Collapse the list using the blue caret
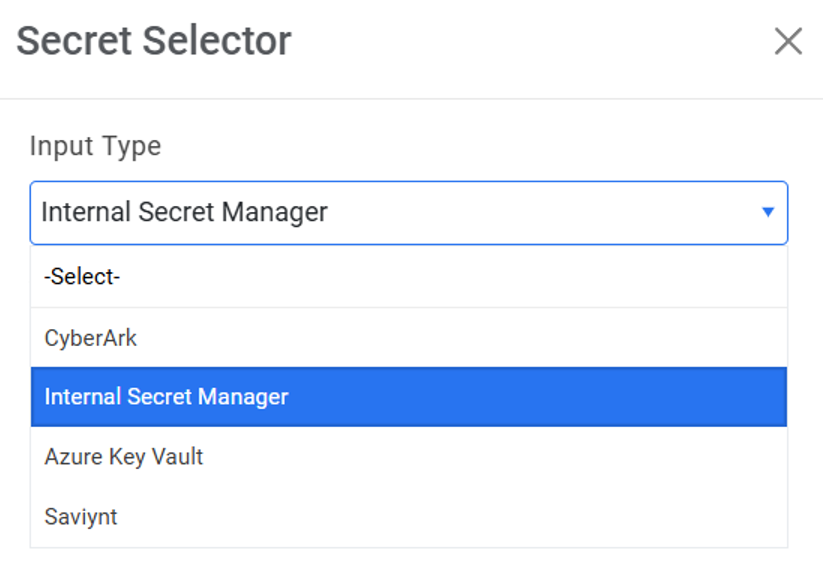The width and height of the screenshot is (823, 567). pyautogui.click(x=768, y=212)
